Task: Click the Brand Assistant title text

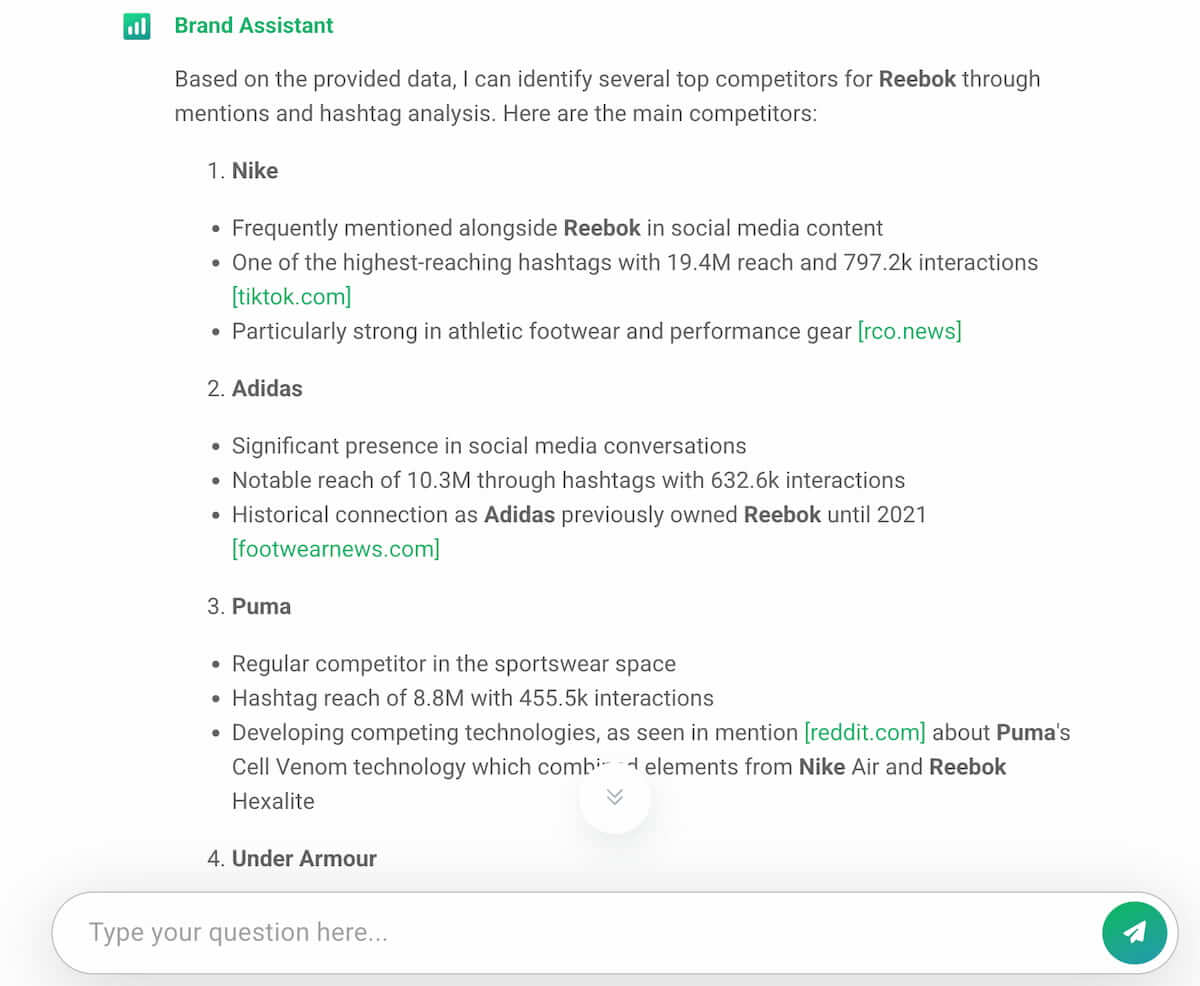Action: click(x=253, y=25)
